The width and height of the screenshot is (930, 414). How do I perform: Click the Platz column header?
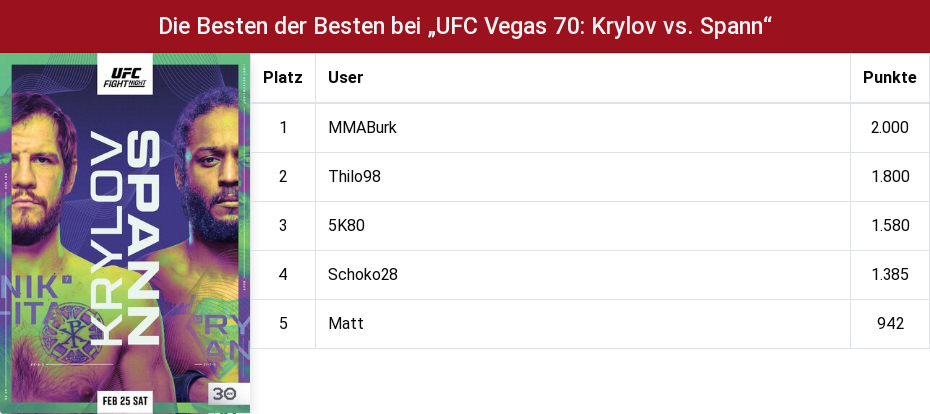[283, 78]
